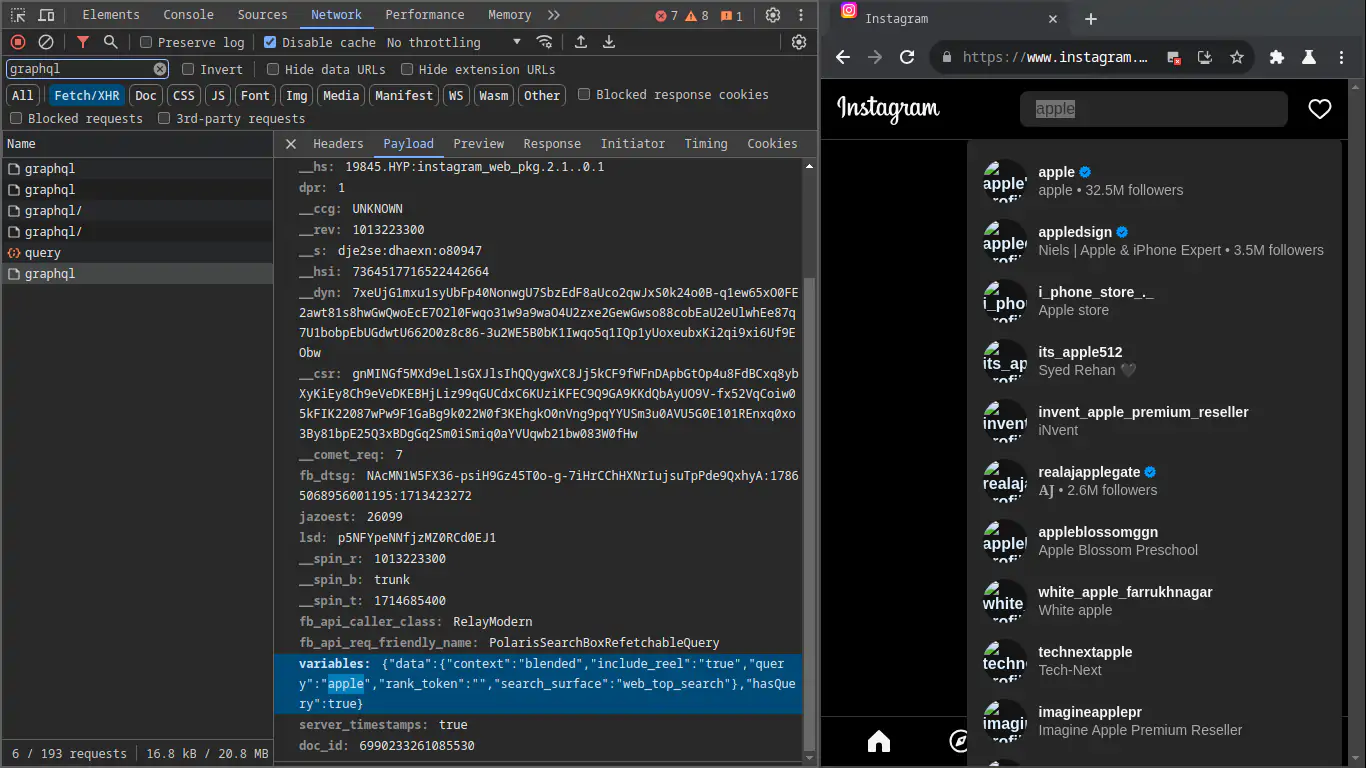Open network conditions wifi icon

coord(544,42)
